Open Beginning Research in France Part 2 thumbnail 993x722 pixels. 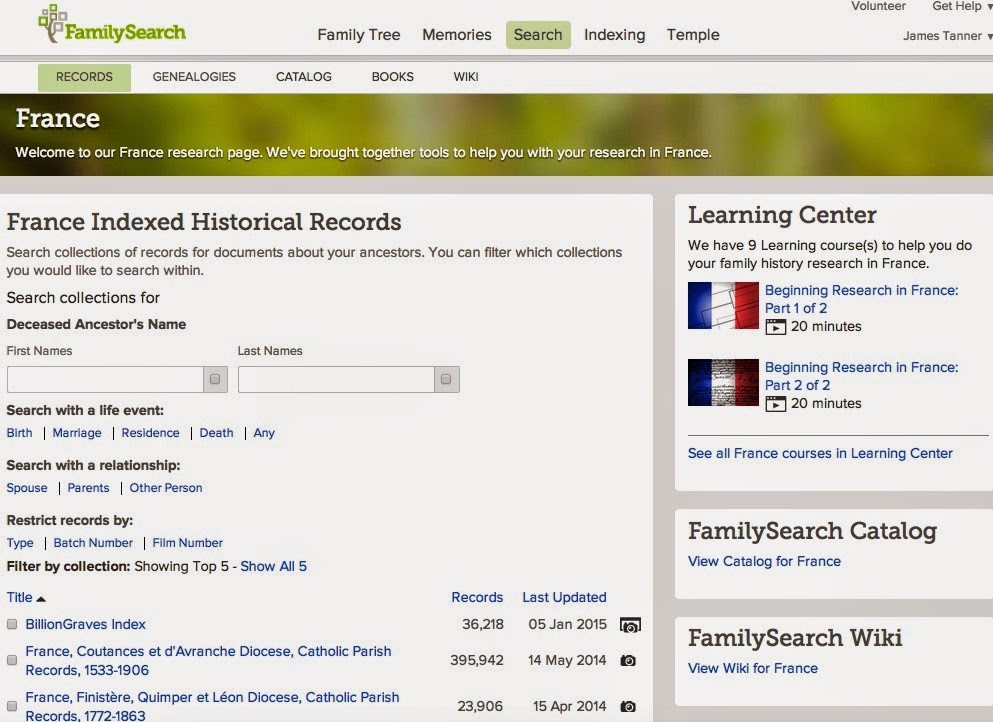click(x=723, y=383)
